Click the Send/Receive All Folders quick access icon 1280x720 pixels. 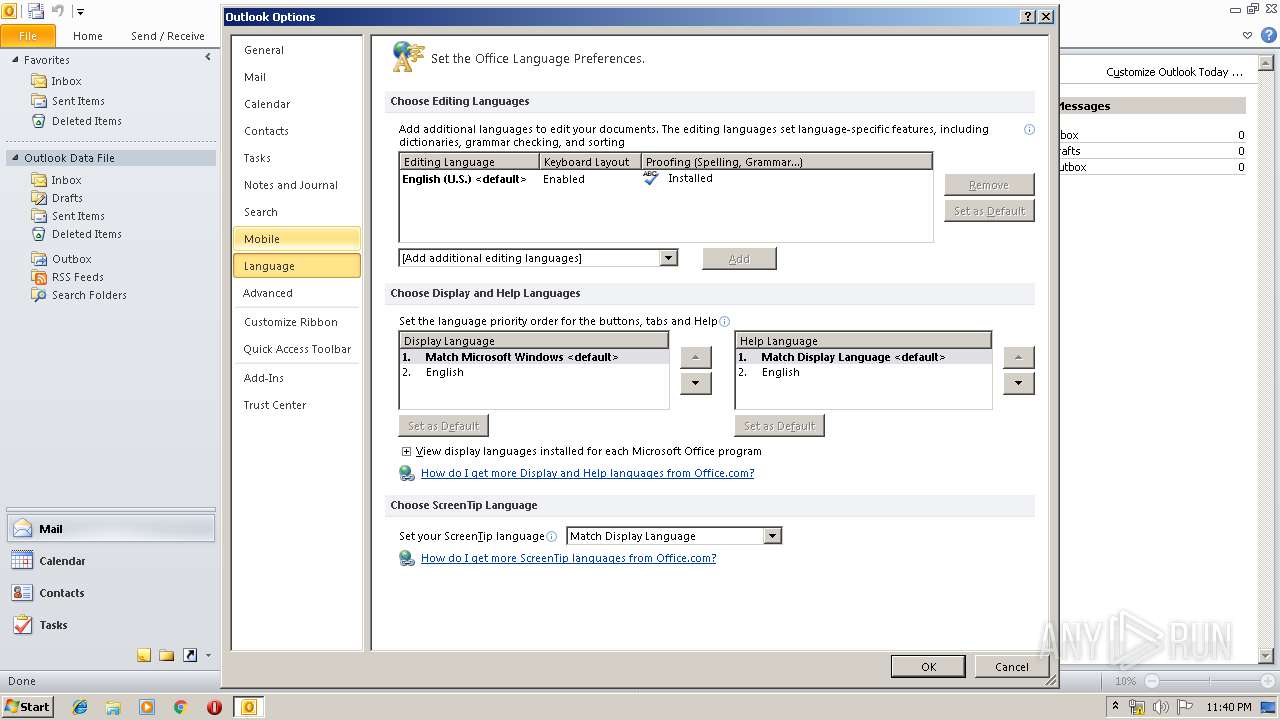36,11
